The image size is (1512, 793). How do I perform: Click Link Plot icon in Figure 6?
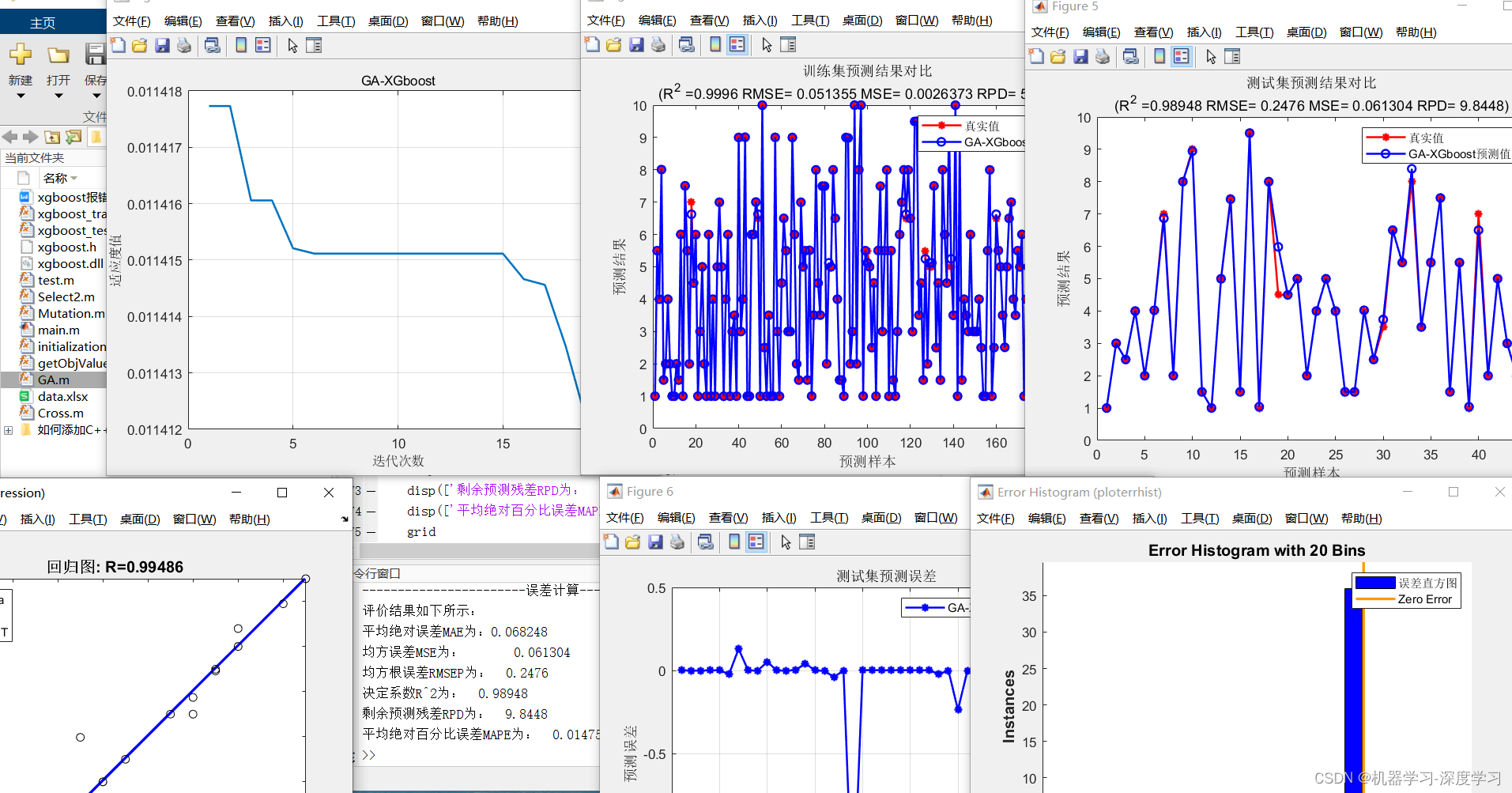click(706, 542)
